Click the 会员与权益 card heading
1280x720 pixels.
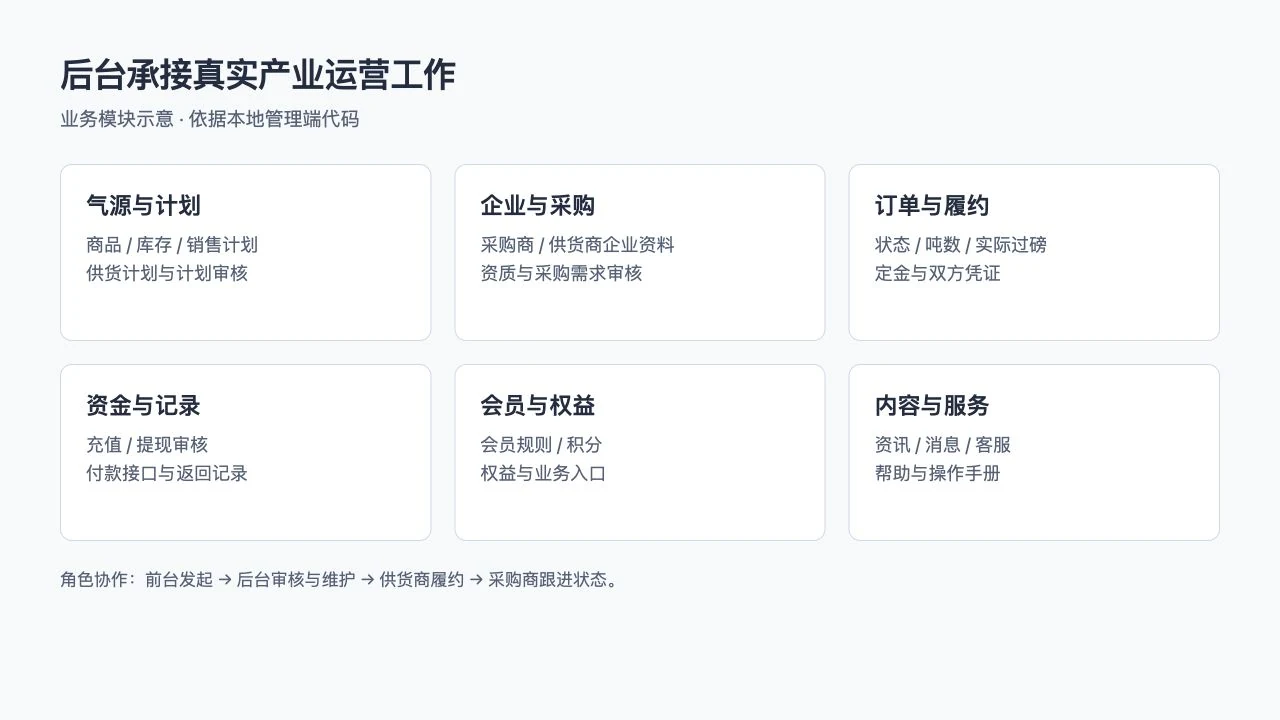pos(537,406)
